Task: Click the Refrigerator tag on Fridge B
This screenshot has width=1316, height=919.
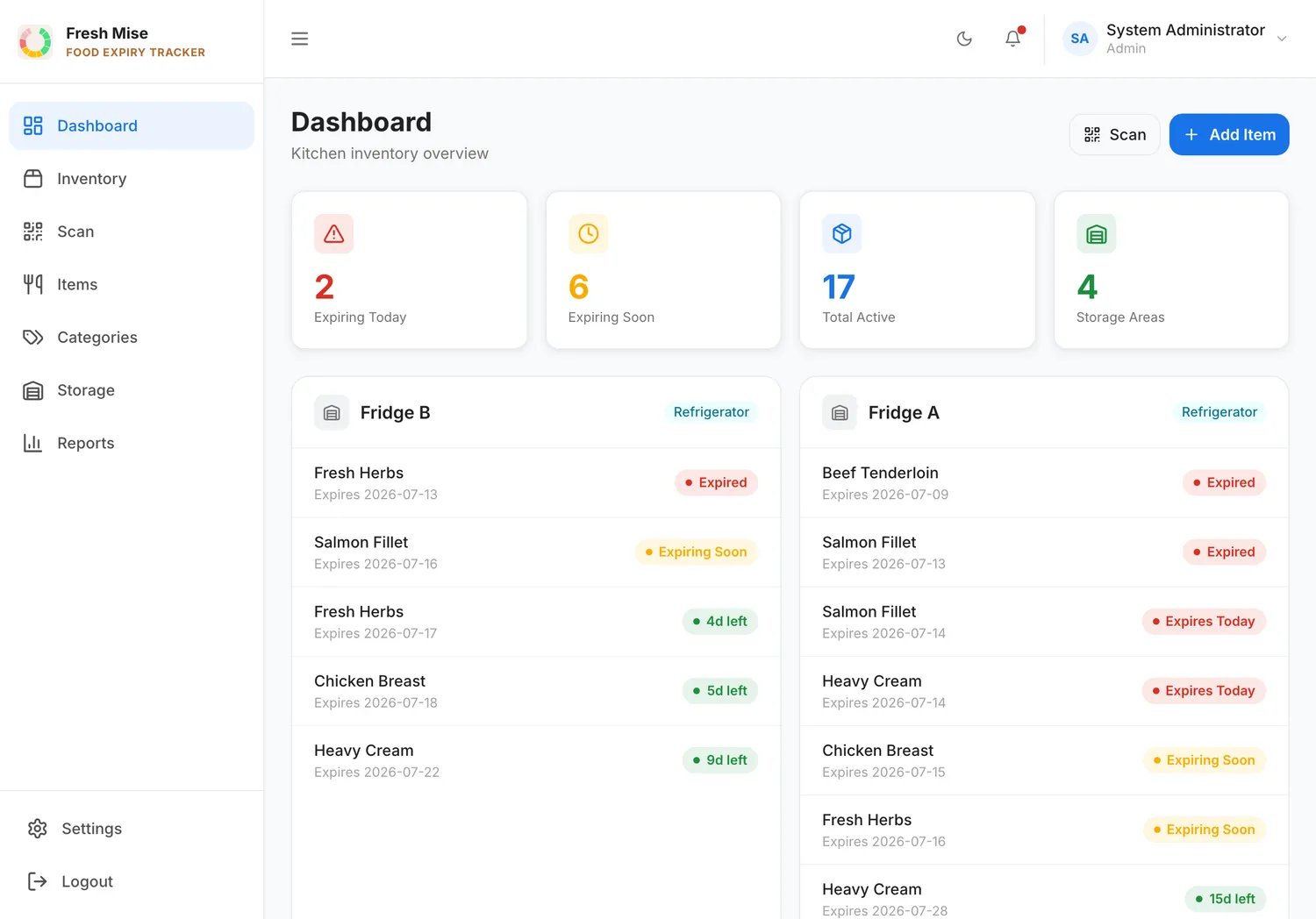Action: (712, 412)
